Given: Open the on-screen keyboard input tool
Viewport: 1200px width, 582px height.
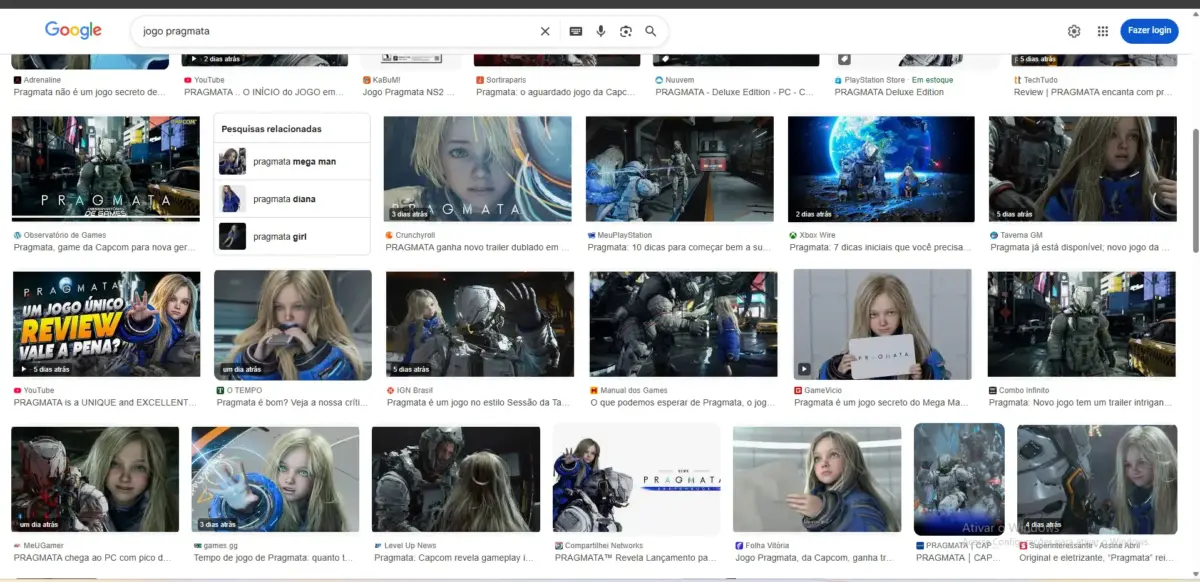Looking at the screenshot, I should (576, 31).
